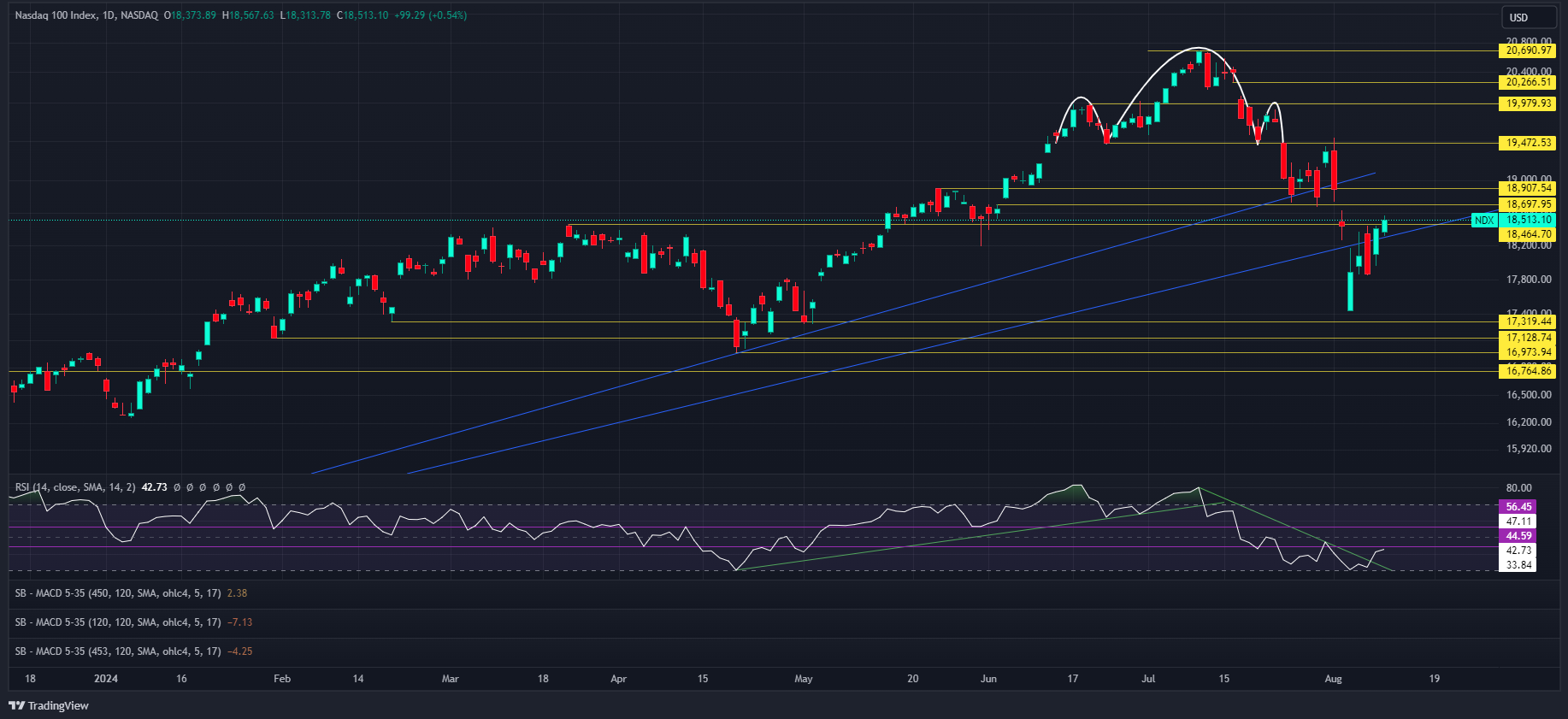Click the 19 date label on time axis
1568x719 pixels.
pyautogui.click(x=1435, y=679)
